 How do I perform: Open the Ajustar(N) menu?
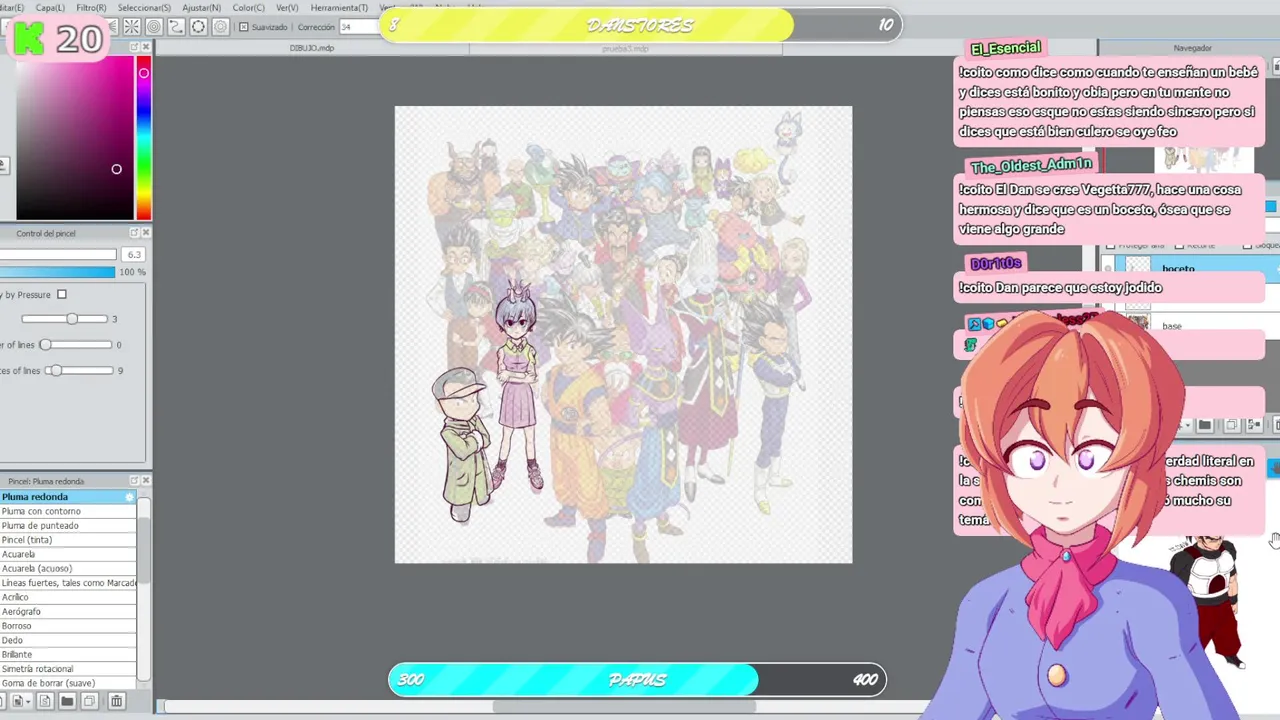click(x=202, y=8)
